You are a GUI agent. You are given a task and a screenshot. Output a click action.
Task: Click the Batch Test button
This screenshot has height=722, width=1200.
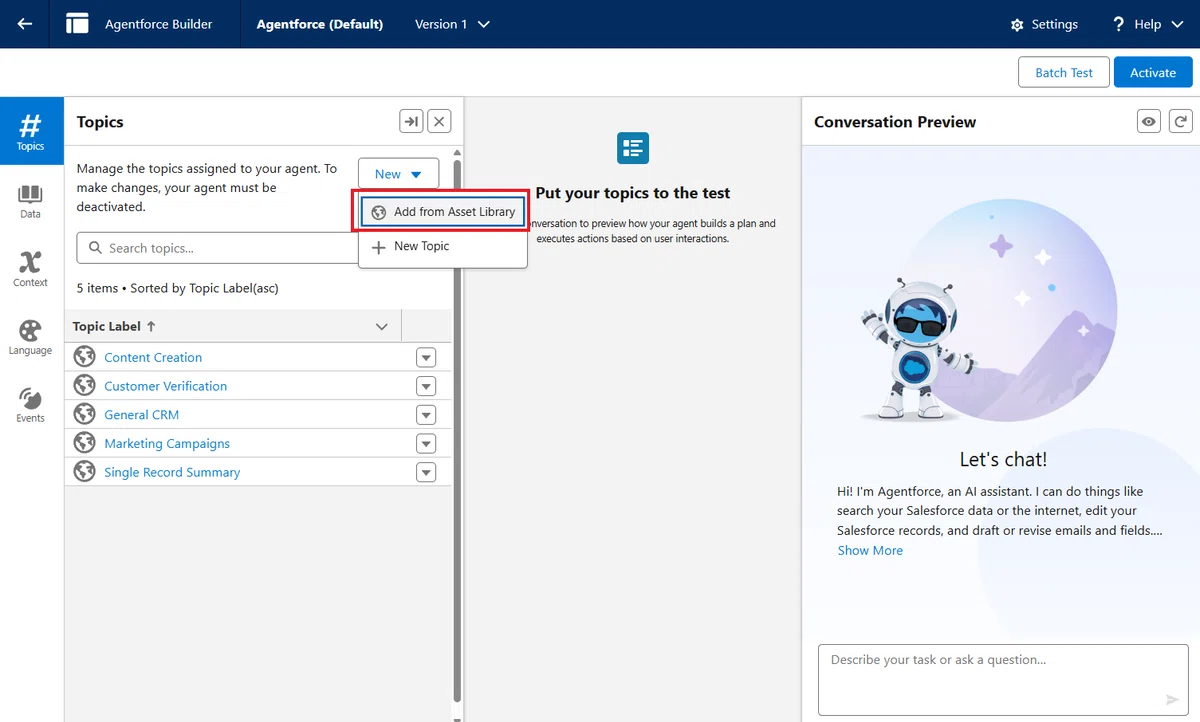[x=1064, y=72]
